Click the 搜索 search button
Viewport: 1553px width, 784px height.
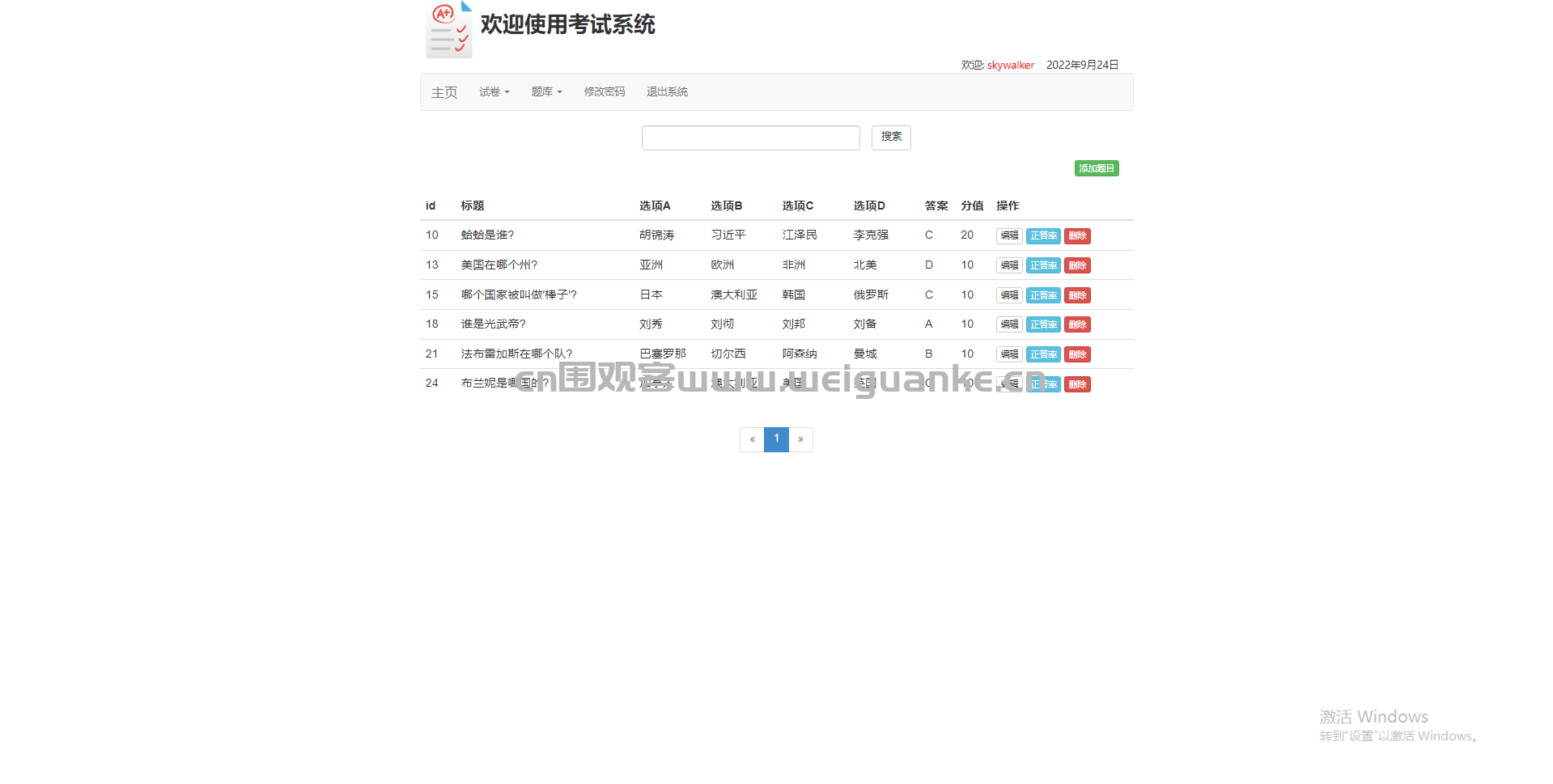[x=891, y=138]
